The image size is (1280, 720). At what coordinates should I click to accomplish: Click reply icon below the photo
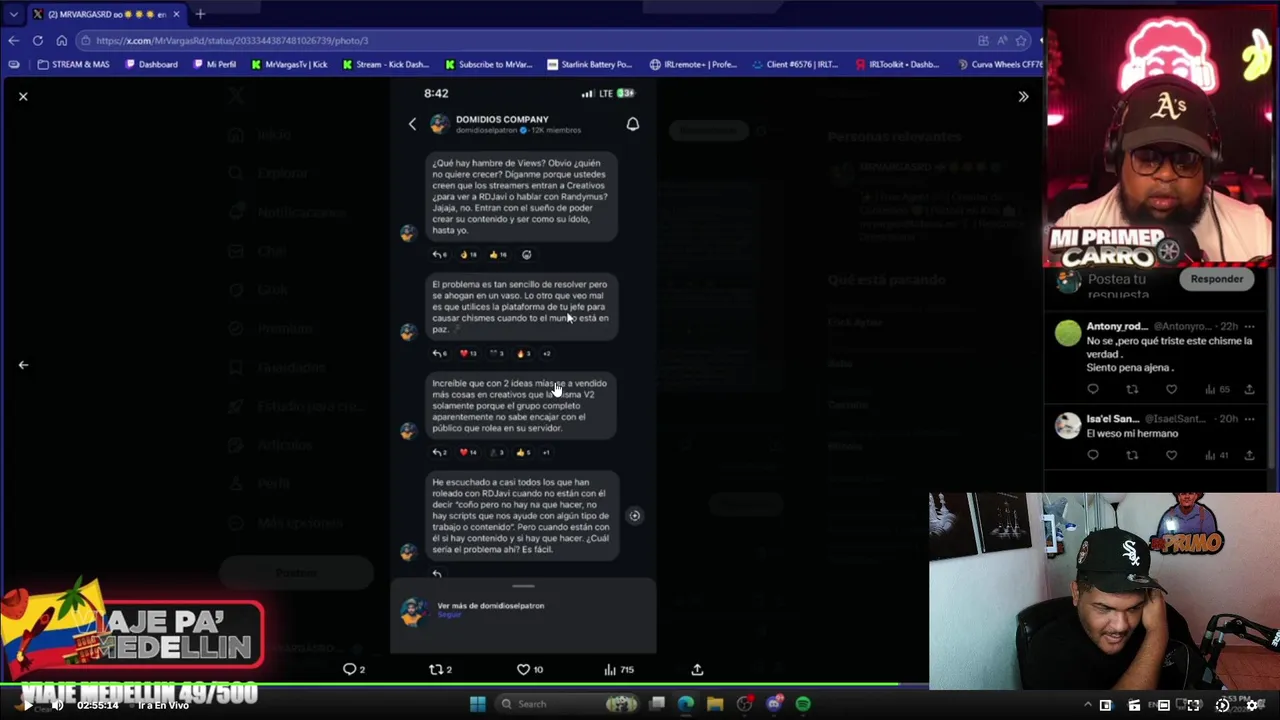[x=349, y=669]
